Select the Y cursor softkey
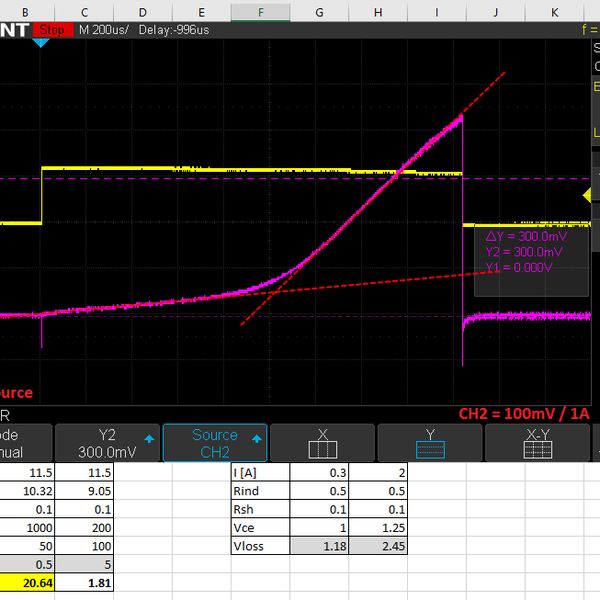Screen dimensions: 600x600 coord(430,443)
